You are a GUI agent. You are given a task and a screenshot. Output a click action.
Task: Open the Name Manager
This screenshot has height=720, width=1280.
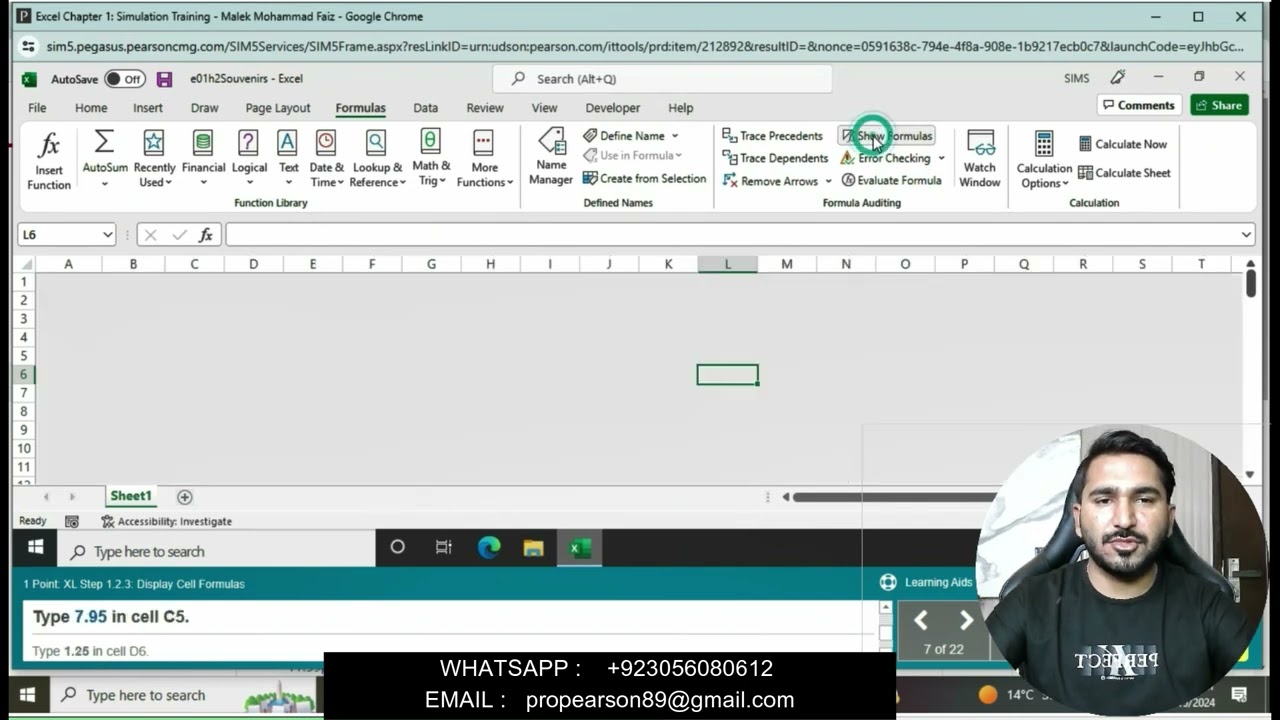pyautogui.click(x=551, y=160)
